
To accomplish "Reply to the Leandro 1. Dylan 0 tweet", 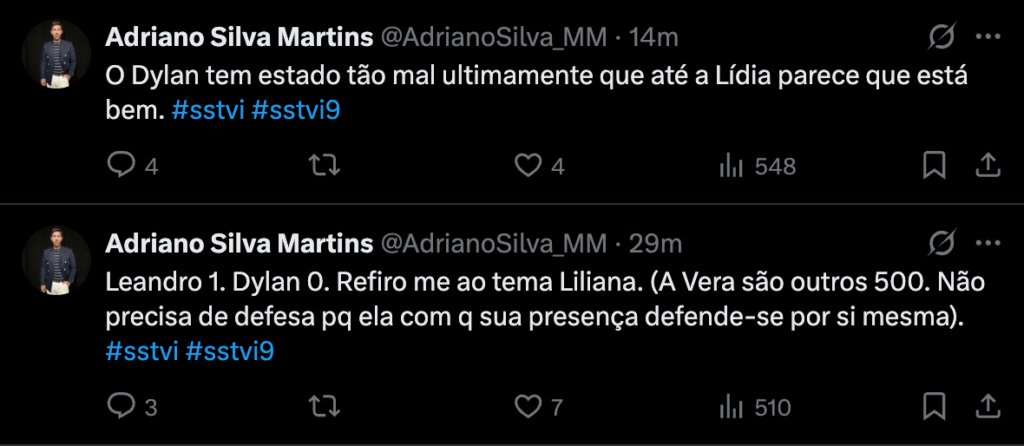I will click(121, 407).
